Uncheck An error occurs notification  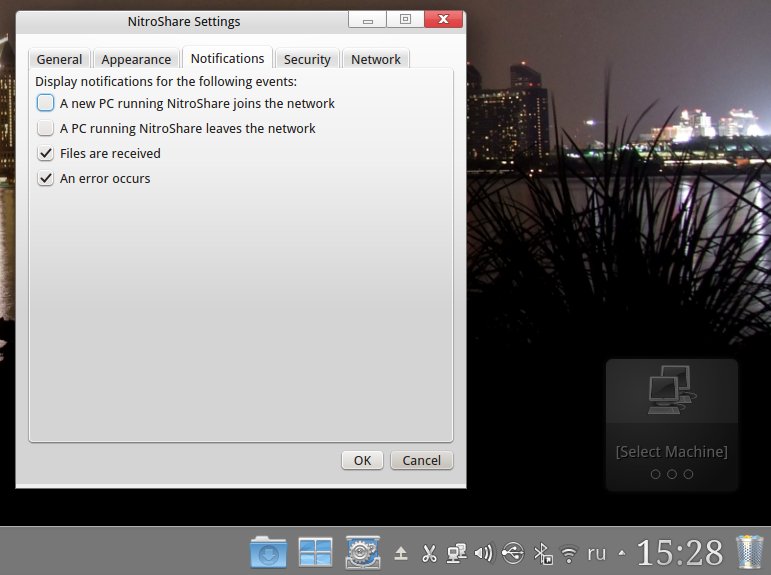[45, 178]
